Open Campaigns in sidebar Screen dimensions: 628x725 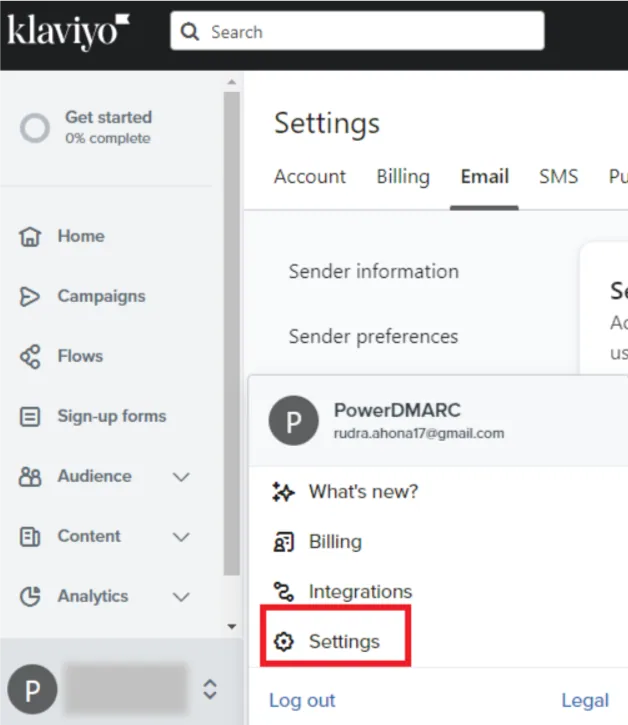pyautogui.click(x=101, y=296)
